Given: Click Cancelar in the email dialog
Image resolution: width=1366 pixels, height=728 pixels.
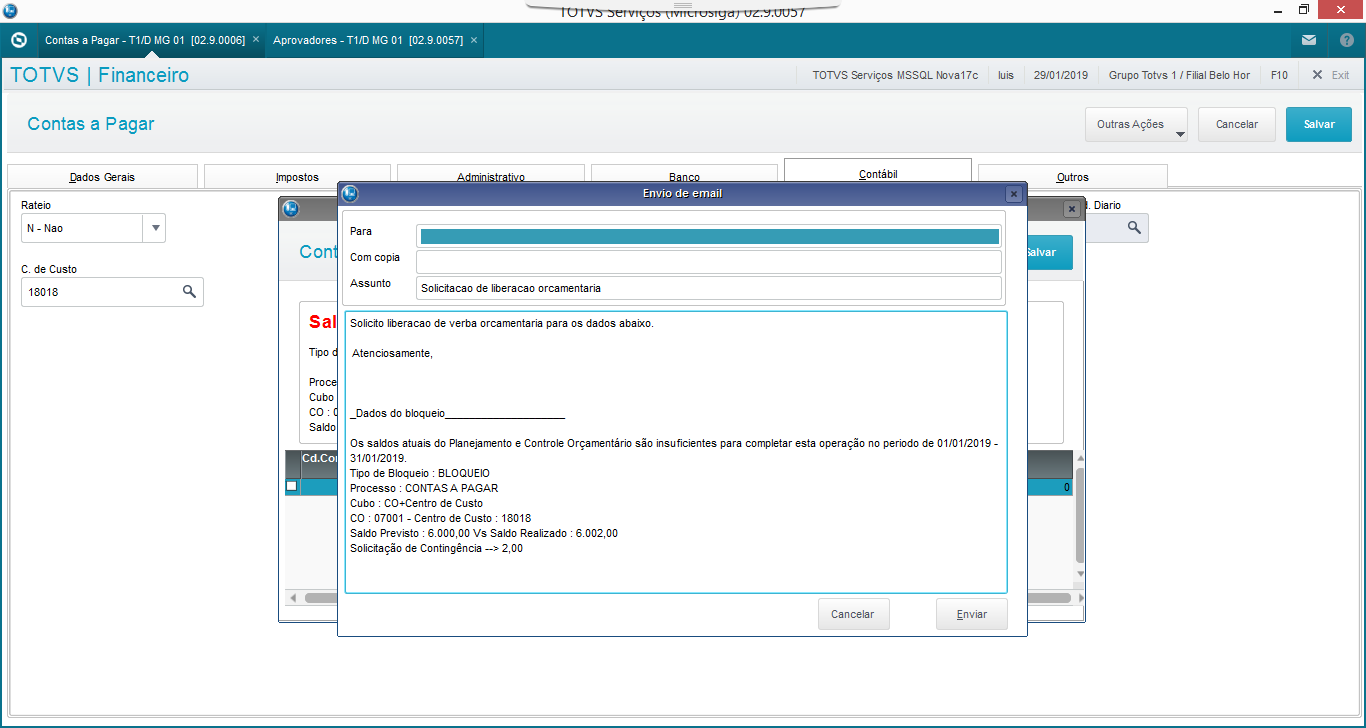Looking at the screenshot, I should [x=853, y=614].
